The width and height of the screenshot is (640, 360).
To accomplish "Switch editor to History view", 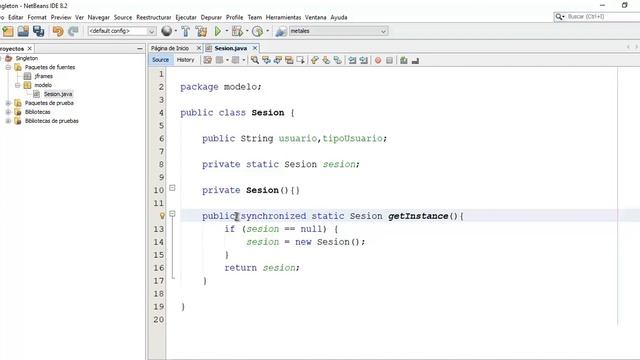I will [185, 60].
